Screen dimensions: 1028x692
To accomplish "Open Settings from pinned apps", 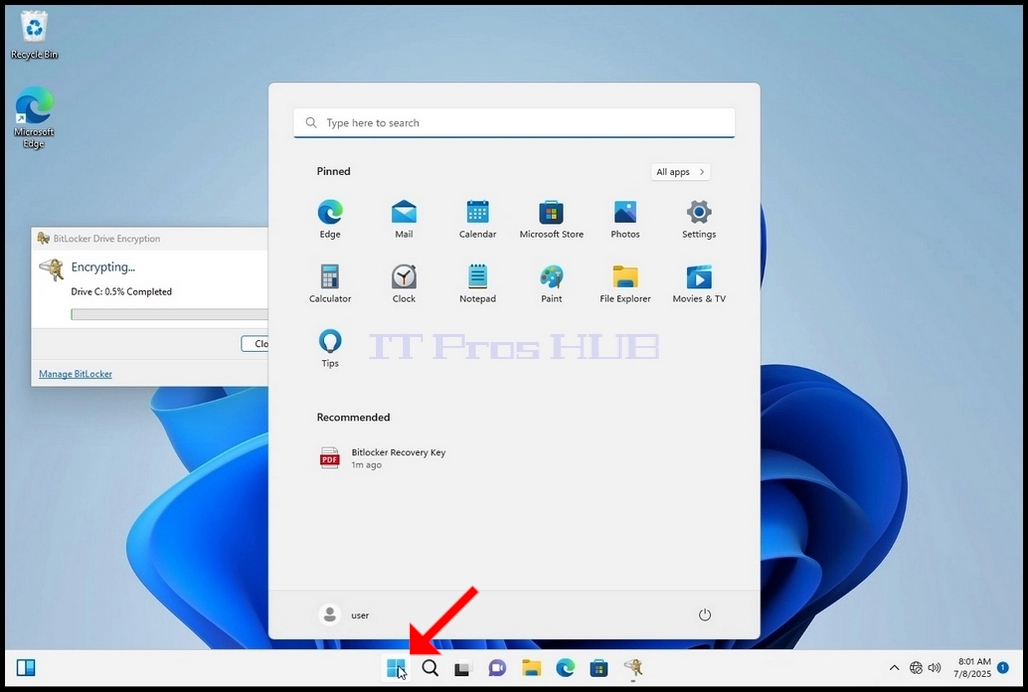I will pyautogui.click(x=699, y=220).
